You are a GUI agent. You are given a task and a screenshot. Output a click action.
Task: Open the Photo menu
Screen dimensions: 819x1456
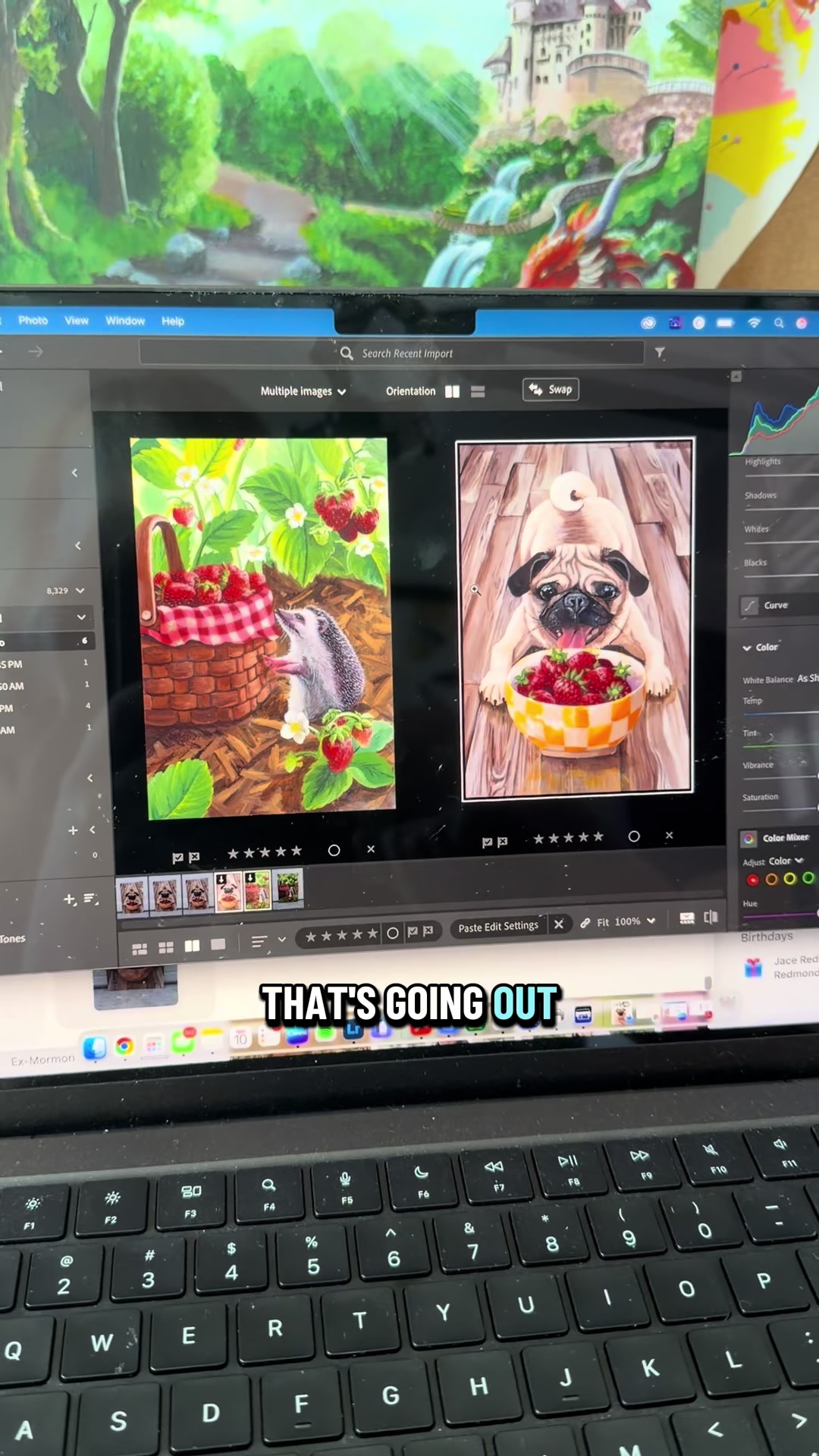[x=33, y=320]
